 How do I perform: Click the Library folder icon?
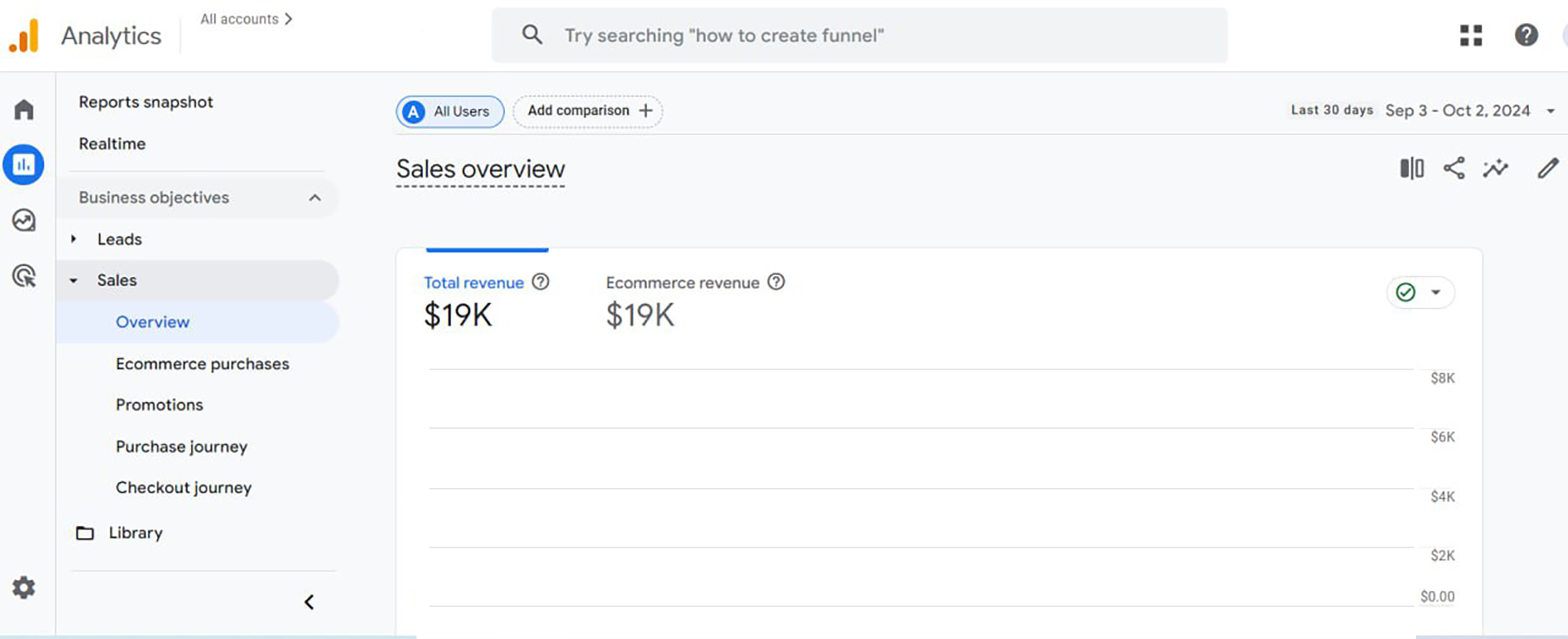85,533
